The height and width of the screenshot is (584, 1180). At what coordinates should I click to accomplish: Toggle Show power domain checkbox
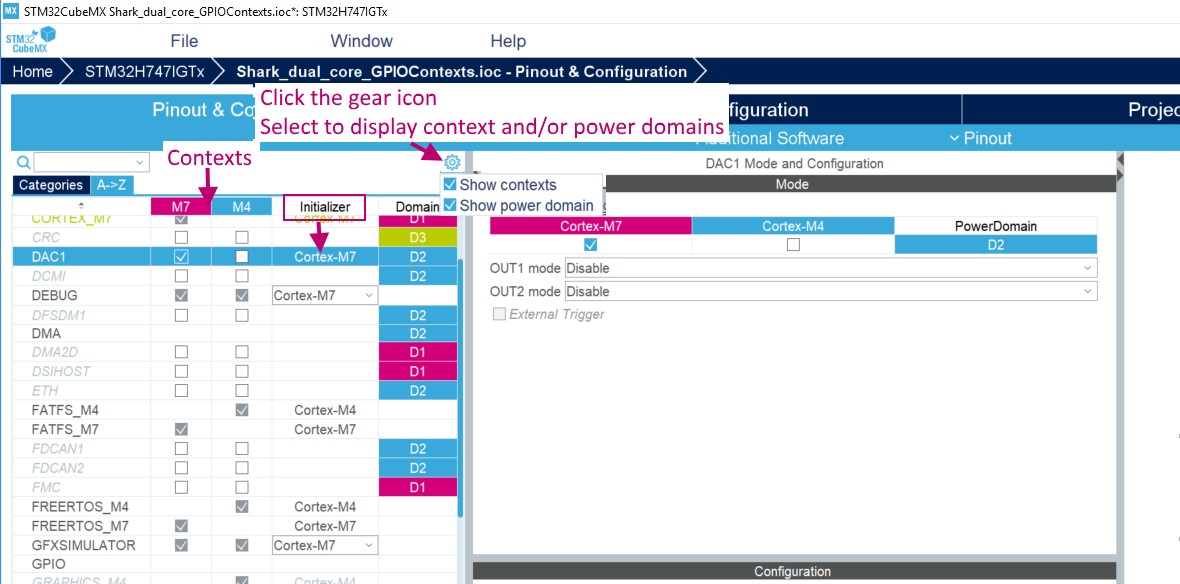click(x=450, y=205)
